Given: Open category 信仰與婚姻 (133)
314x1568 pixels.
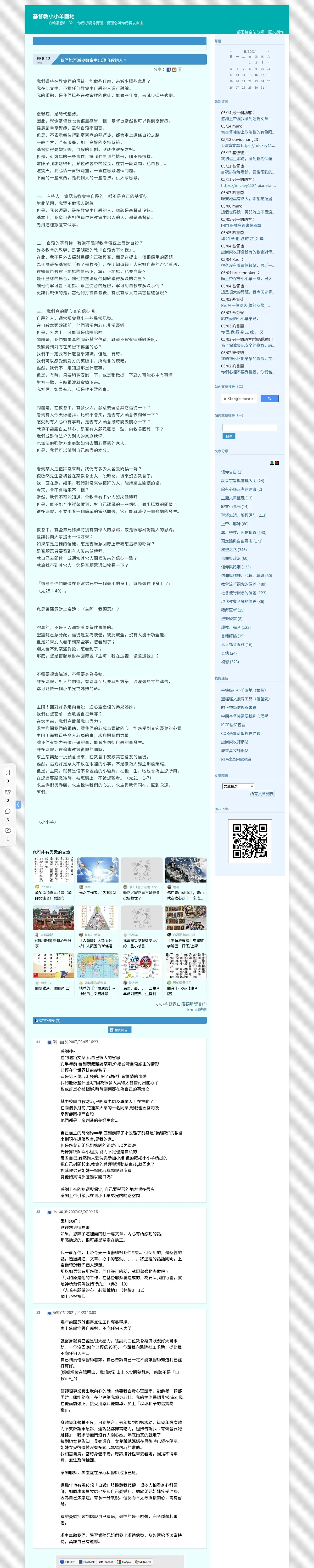Looking at the screenshot, I should [236, 567].
